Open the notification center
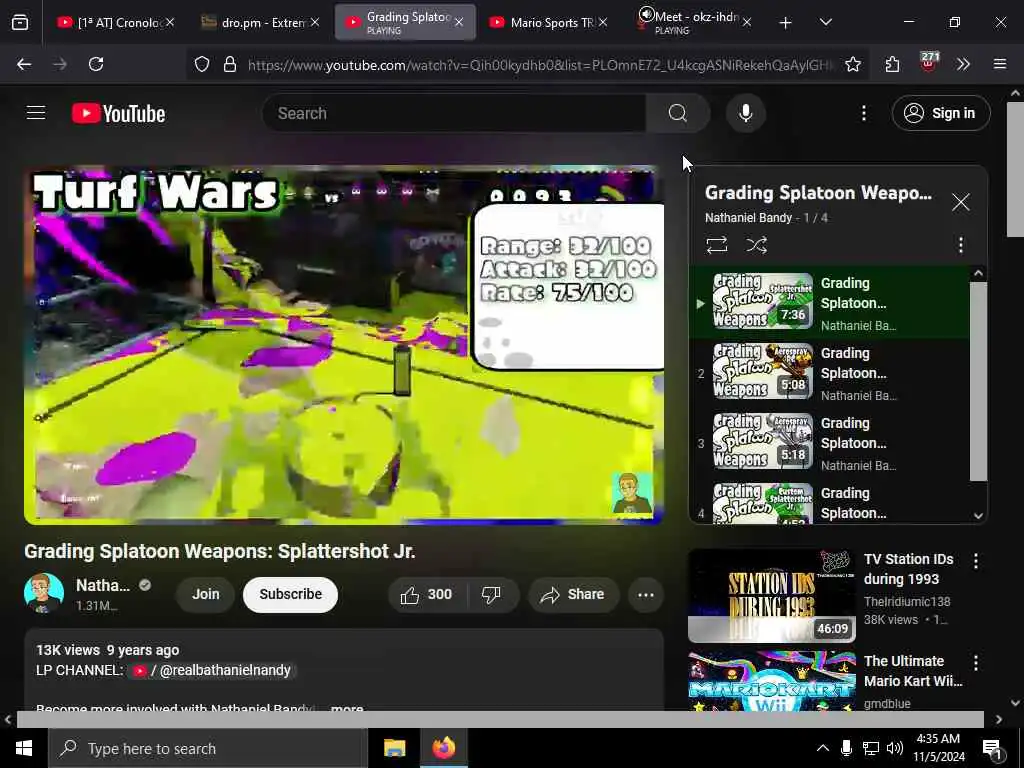The height and width of the screenshot is (768, 1024). [x=992, y=749]
